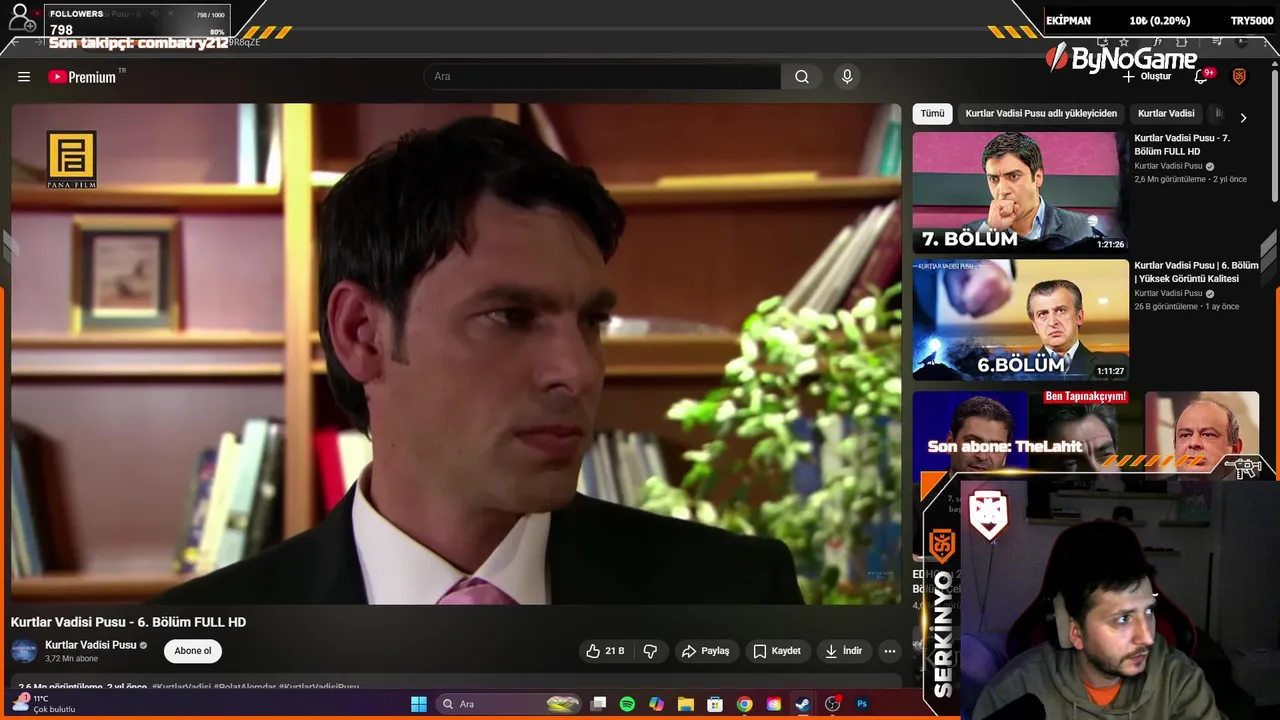
Task: Open the YouTube account avatar menu
Action: tap(1239, 77)
